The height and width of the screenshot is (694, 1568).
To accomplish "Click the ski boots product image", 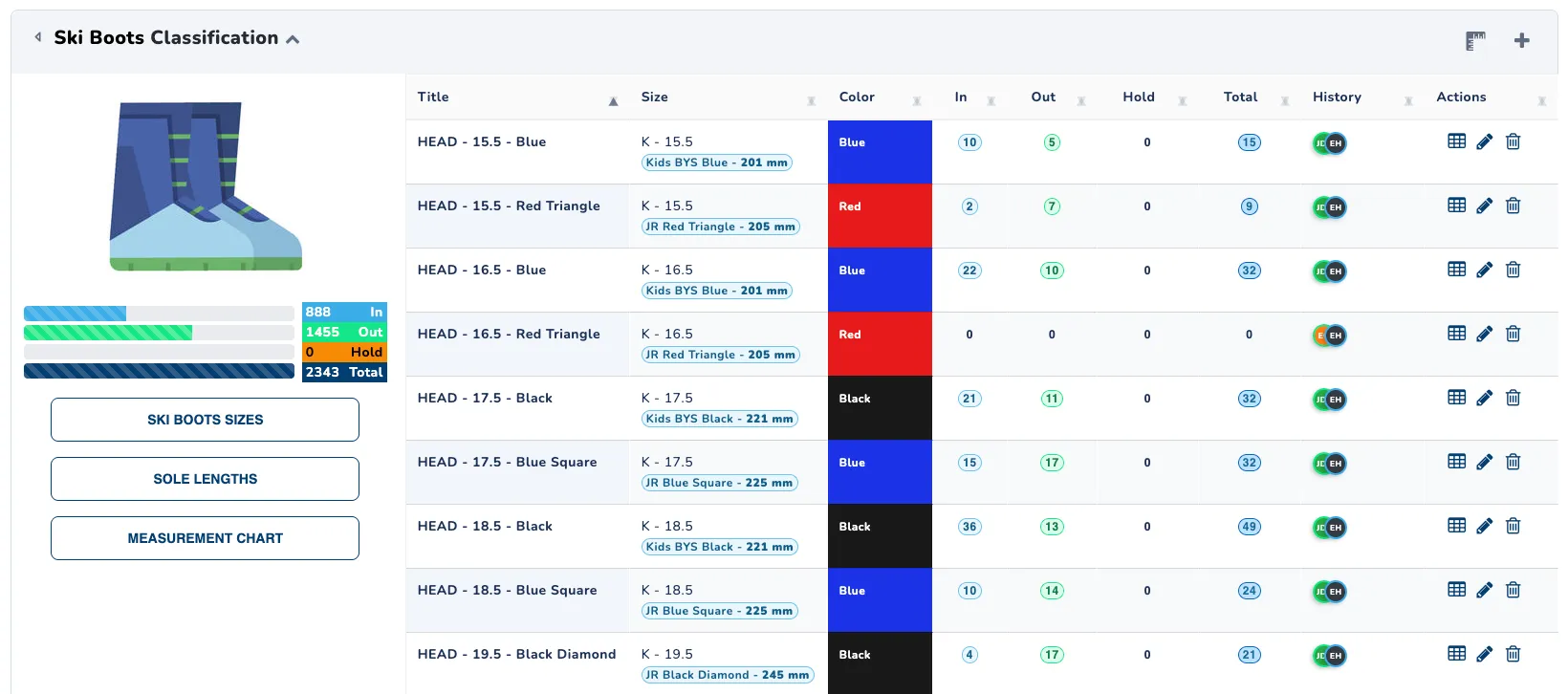I will pyautogui.click(x=206, y=186).
